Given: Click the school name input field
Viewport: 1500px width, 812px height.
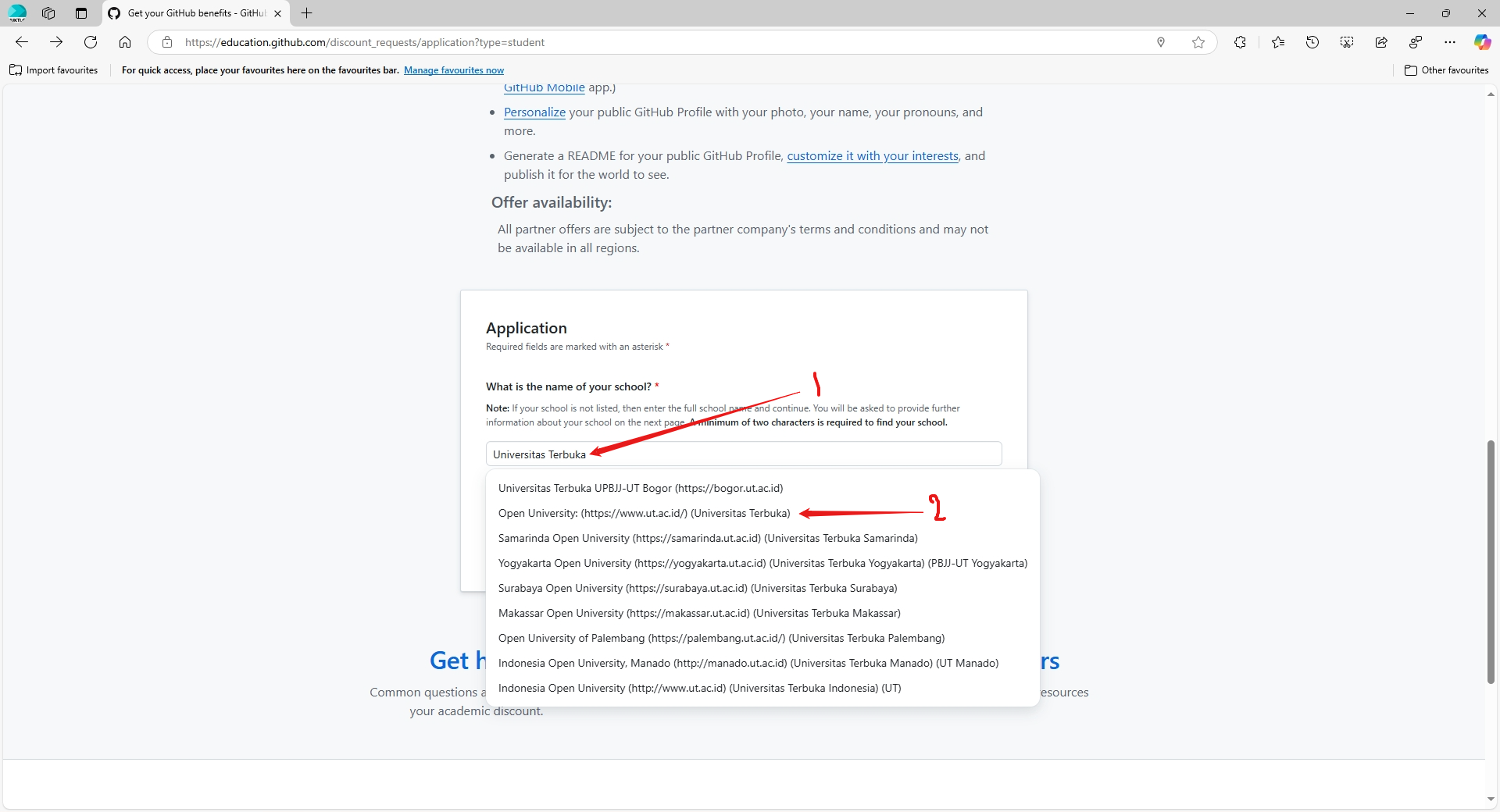Looking at the screenshot, I should point(743,454).
